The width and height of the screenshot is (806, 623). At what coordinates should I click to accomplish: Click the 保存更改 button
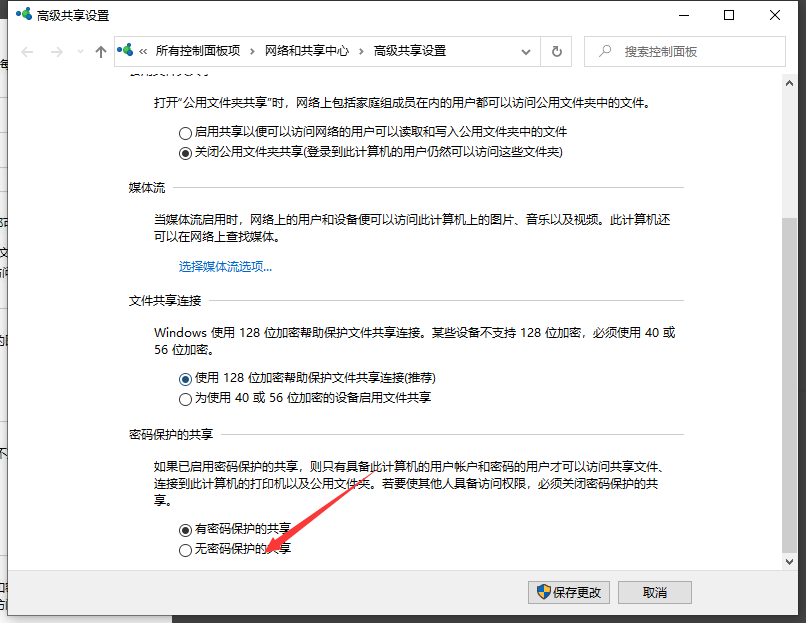click(568, 592)
